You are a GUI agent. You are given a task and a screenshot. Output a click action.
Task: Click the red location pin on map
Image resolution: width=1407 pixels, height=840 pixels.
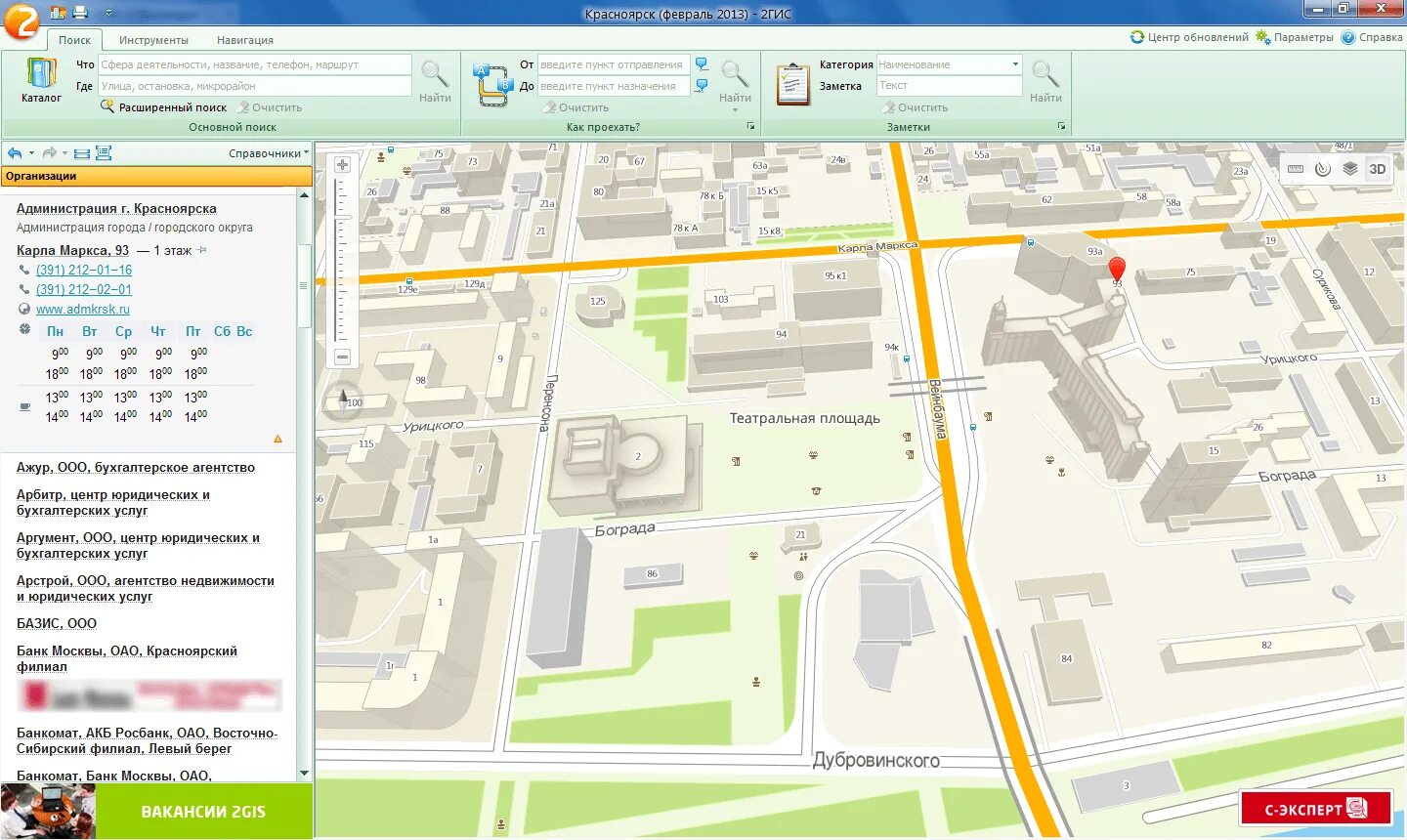[x=1117, y=271]
